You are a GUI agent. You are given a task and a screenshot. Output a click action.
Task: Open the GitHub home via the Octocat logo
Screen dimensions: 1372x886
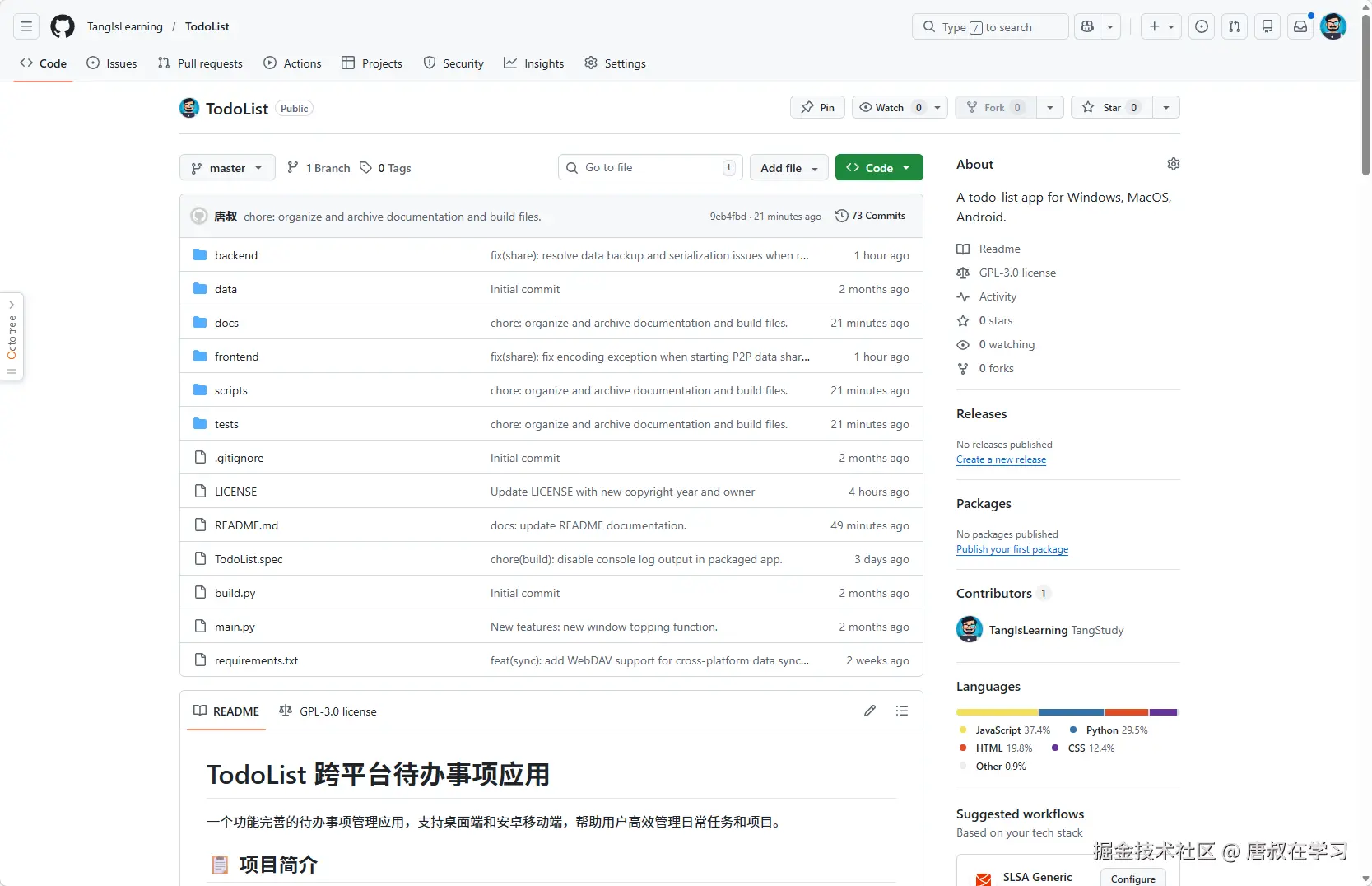coord(62,26)
